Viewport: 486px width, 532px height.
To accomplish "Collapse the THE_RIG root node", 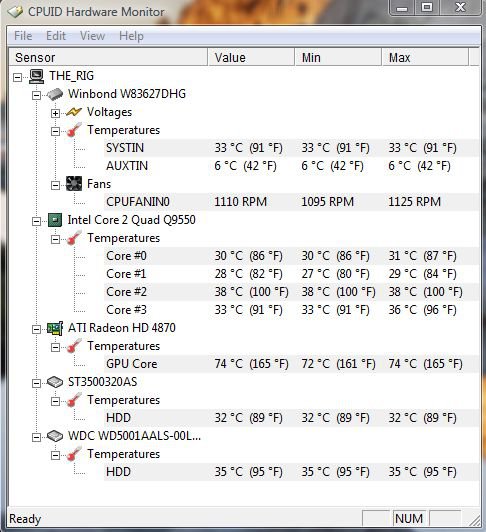I will coord(17,78).
